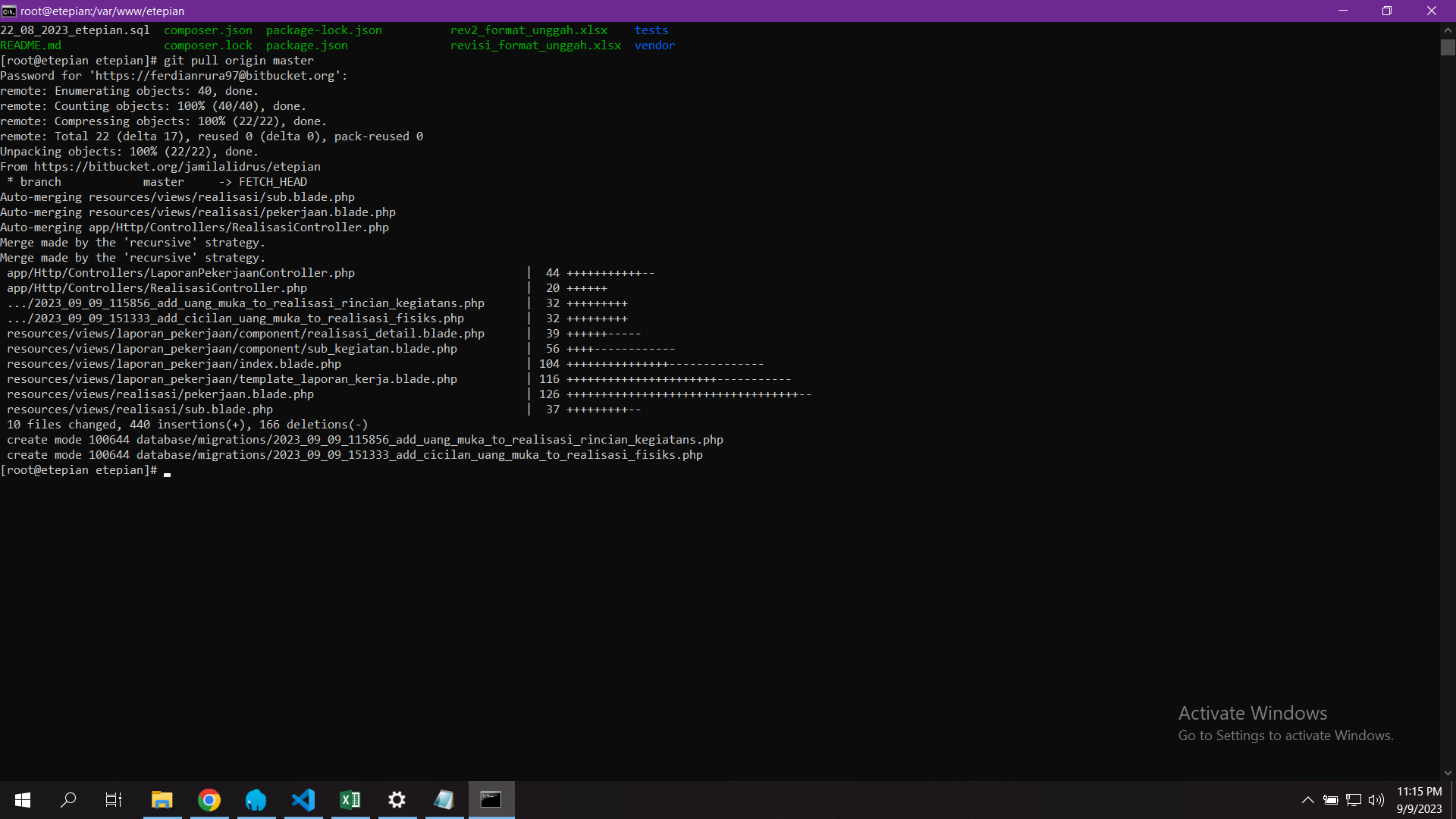Screen dimensions: 1456x819
Task: Open the terminal window system menu icon
Action: pyautogui.click(x=9, y=11)
